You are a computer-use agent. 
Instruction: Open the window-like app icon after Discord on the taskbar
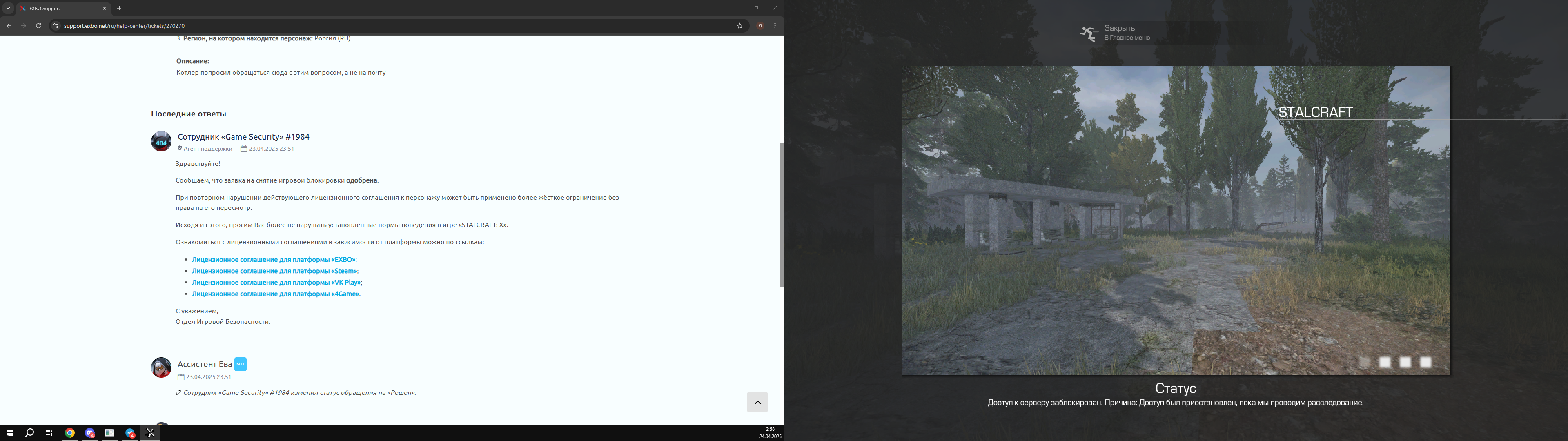109,433
